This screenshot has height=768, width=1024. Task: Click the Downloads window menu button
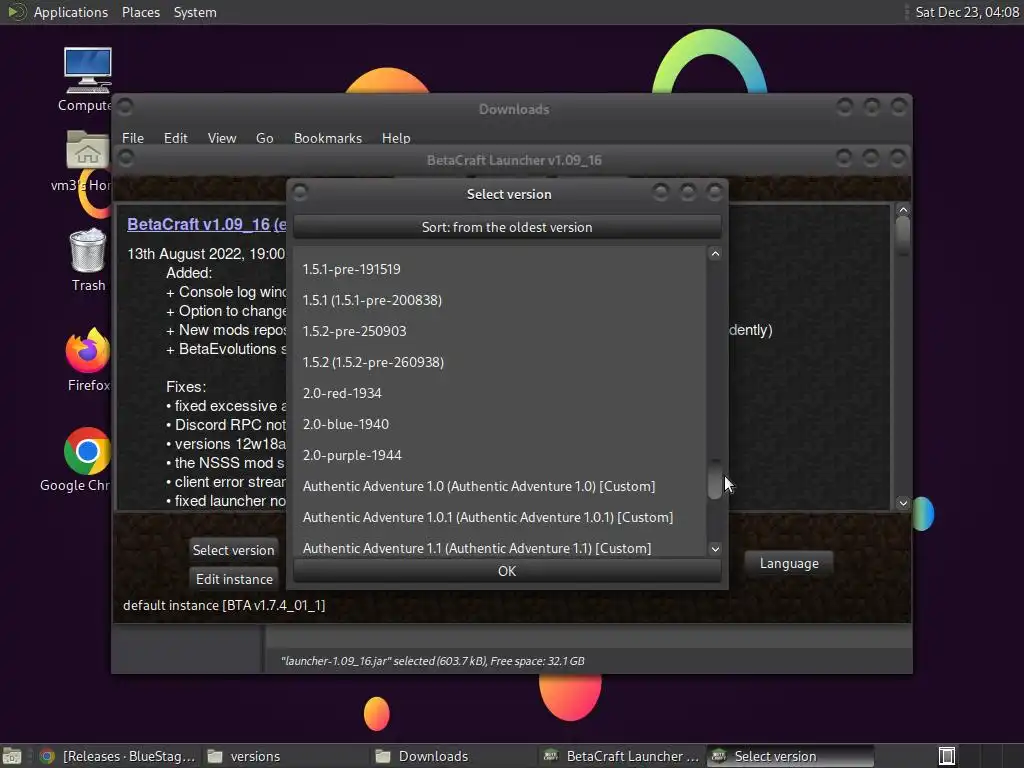(x=125, y=106)
